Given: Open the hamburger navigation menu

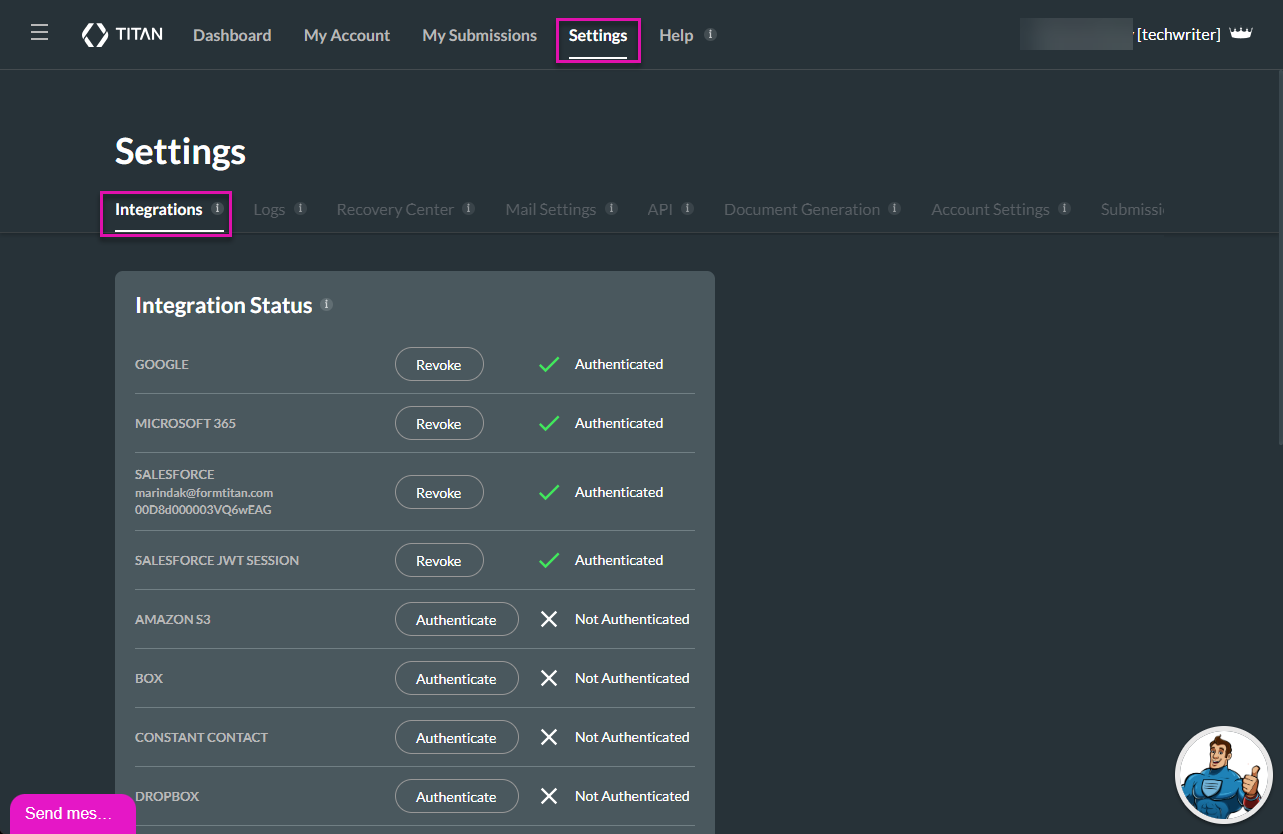Looking at the screenshot, I should 39,31.
